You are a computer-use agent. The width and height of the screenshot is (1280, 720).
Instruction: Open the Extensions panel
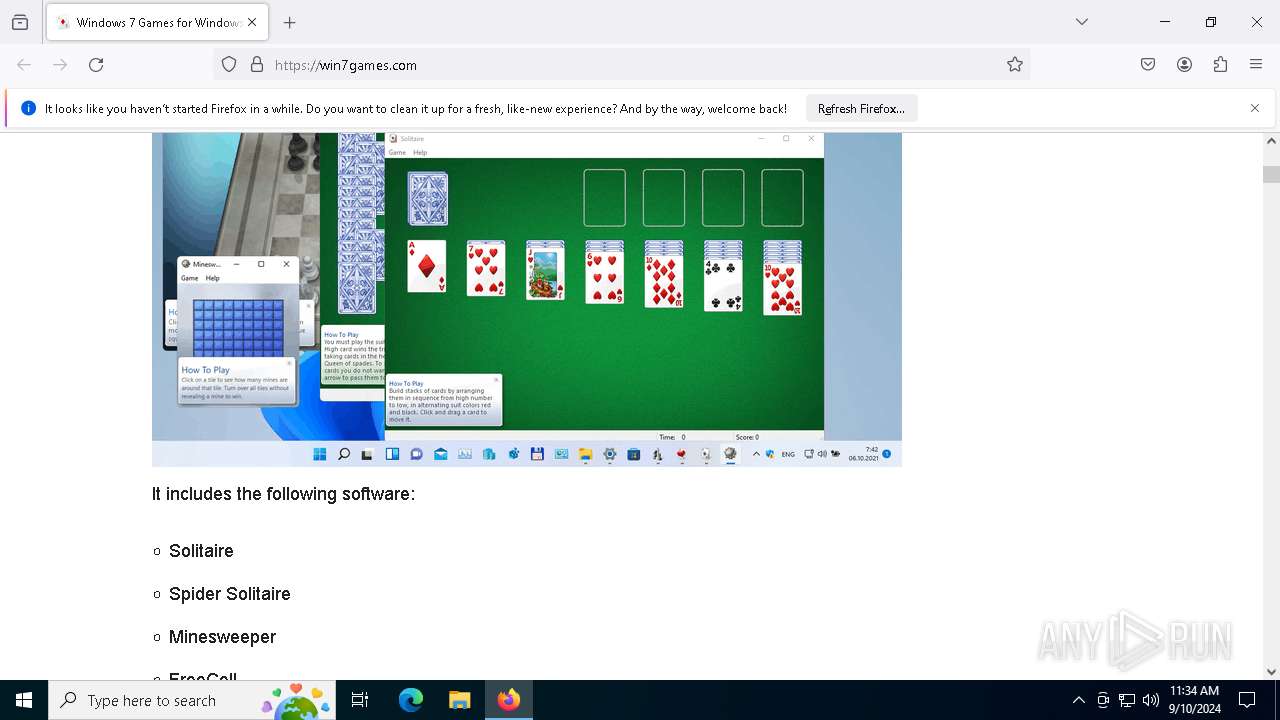(x=1220, y=65)
